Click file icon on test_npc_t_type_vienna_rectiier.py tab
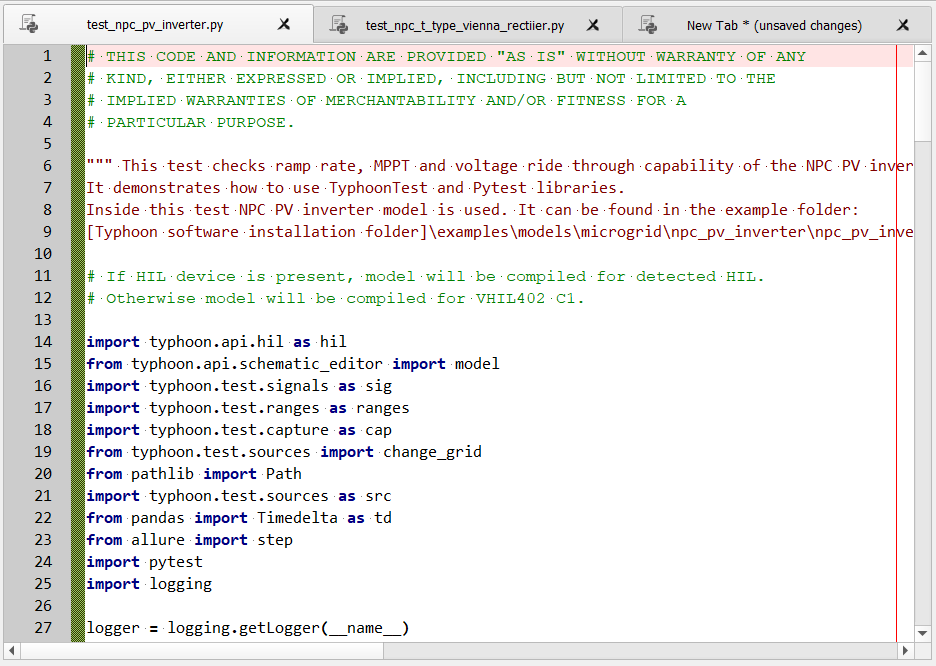 (x=340, y=24)
